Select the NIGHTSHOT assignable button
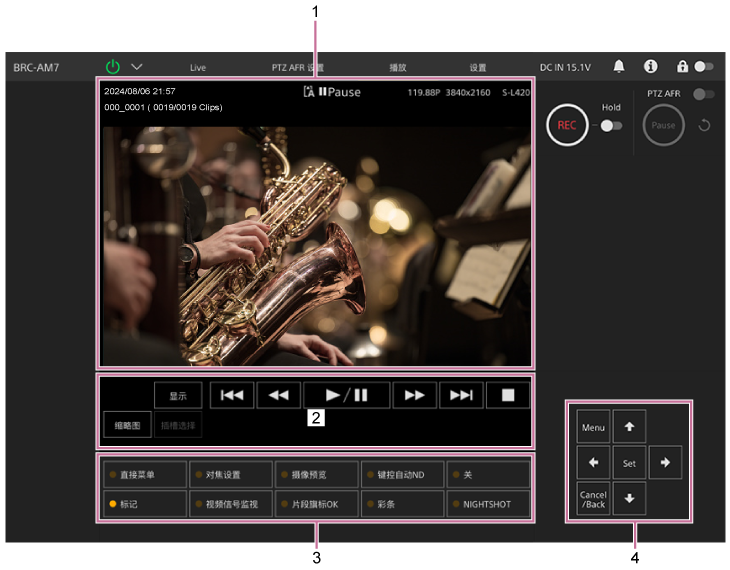 pos(489,504)
